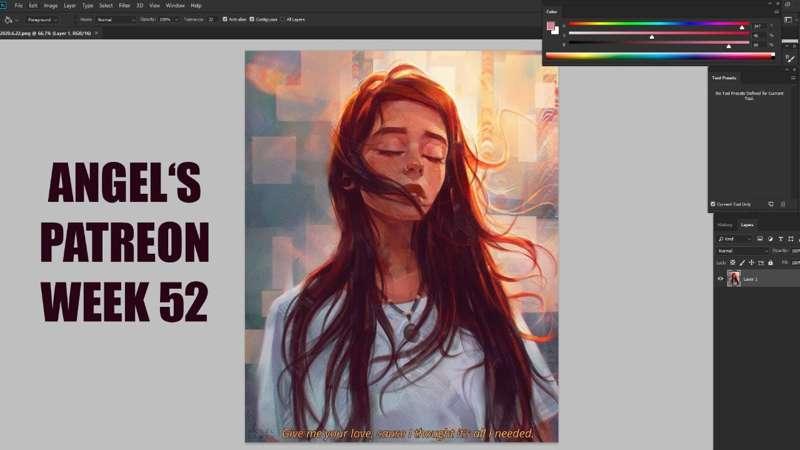Pick a color from the spectrum ramp
The height and width of the screenshot is (450, 800).
point(660,56)
